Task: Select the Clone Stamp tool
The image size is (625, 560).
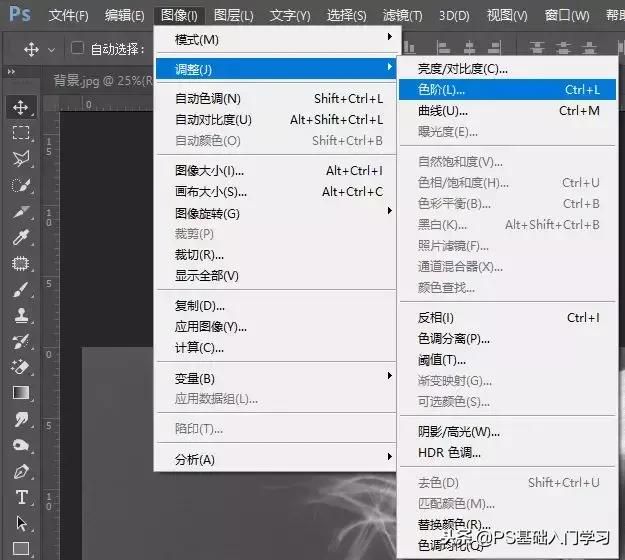Action: tap(20, 315)
